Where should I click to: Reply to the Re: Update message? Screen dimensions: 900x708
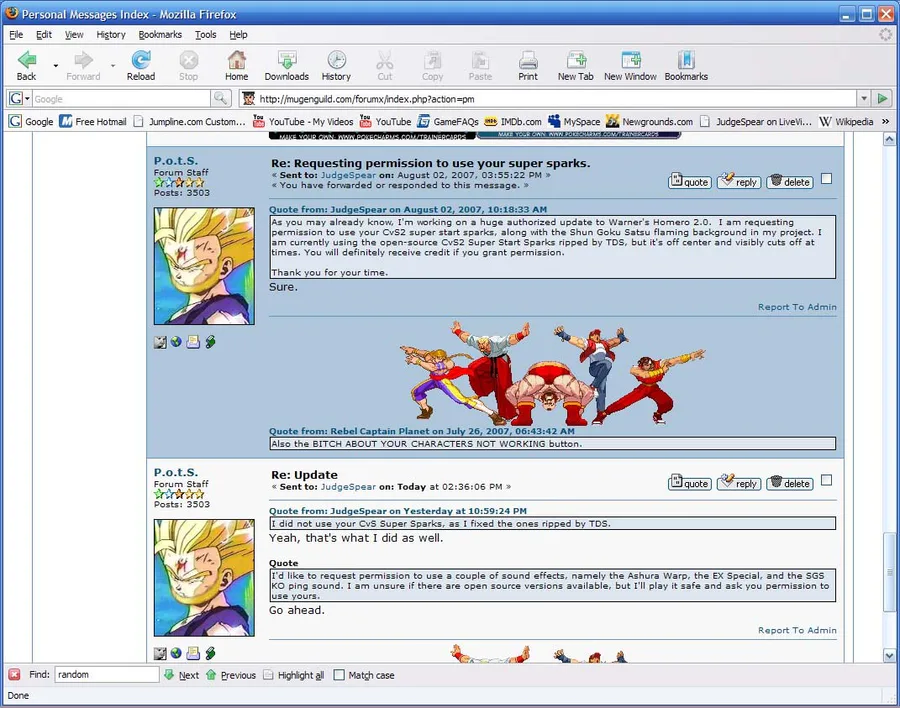point(739,483)
